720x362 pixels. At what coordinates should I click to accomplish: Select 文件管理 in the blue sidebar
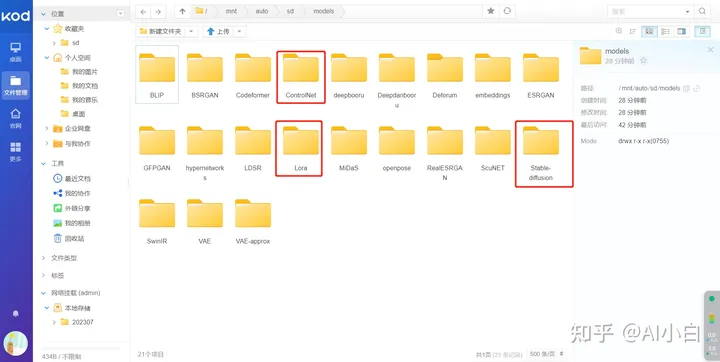(x=16, y=85)
